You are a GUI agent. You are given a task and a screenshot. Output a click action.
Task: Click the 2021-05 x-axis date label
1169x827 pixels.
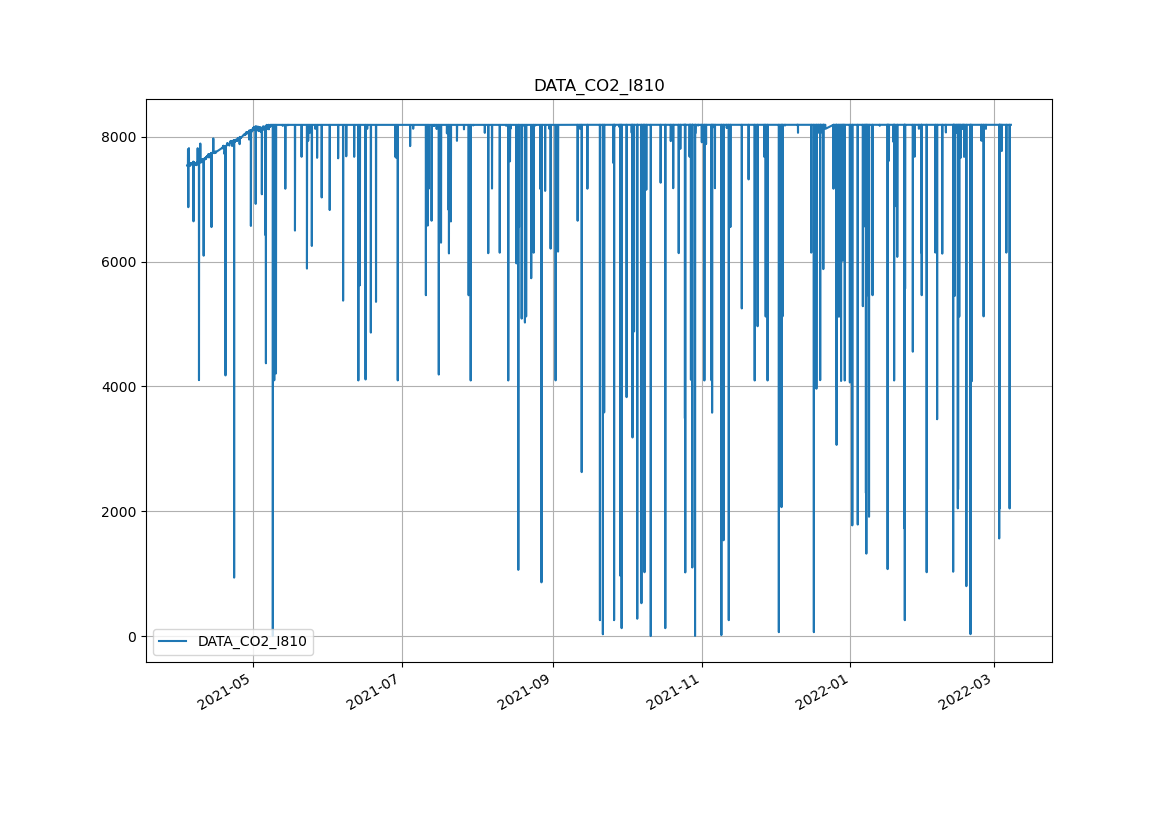(x=225, y=692)
